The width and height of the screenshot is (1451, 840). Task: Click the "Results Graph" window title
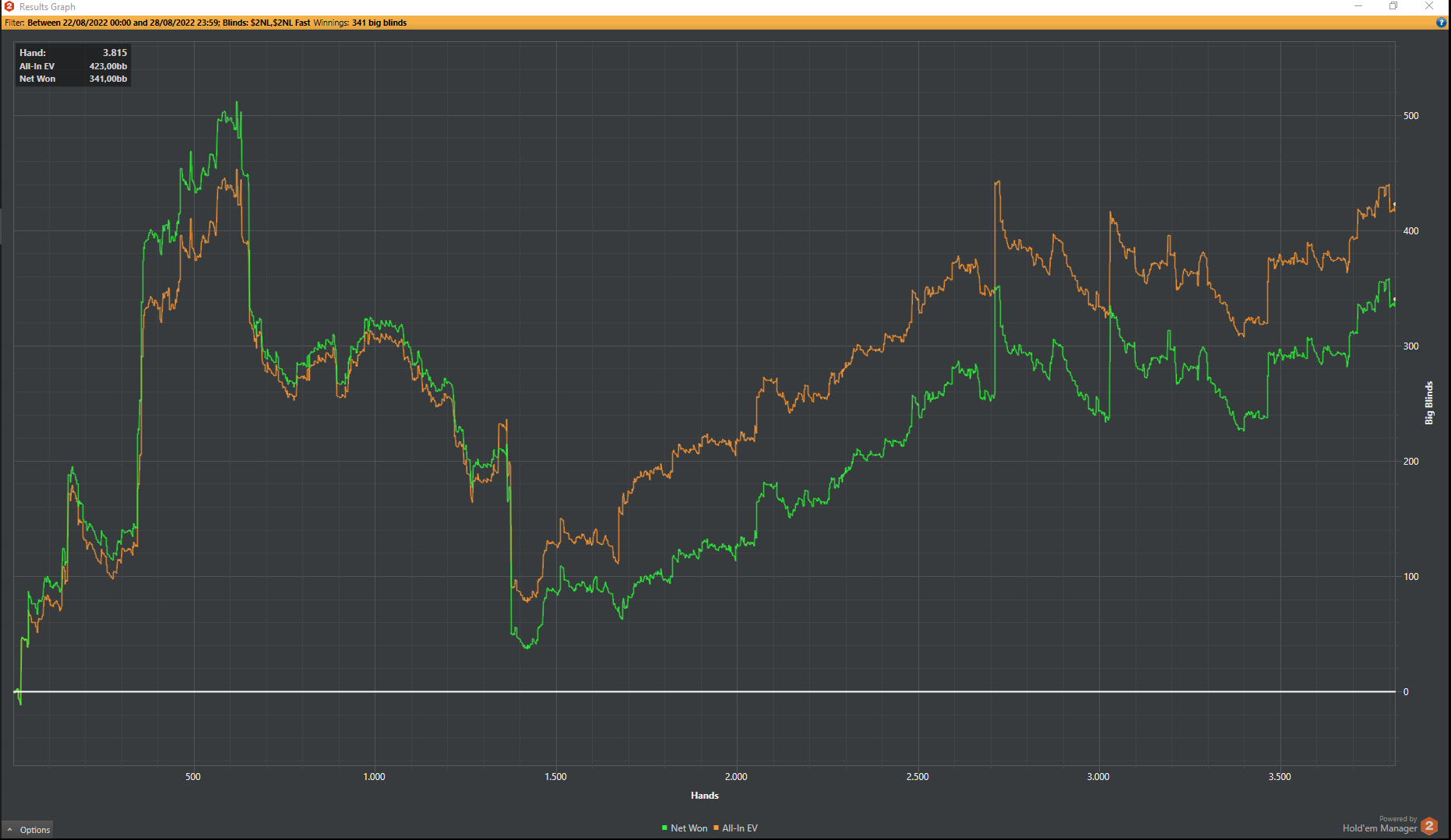point(48,7)
